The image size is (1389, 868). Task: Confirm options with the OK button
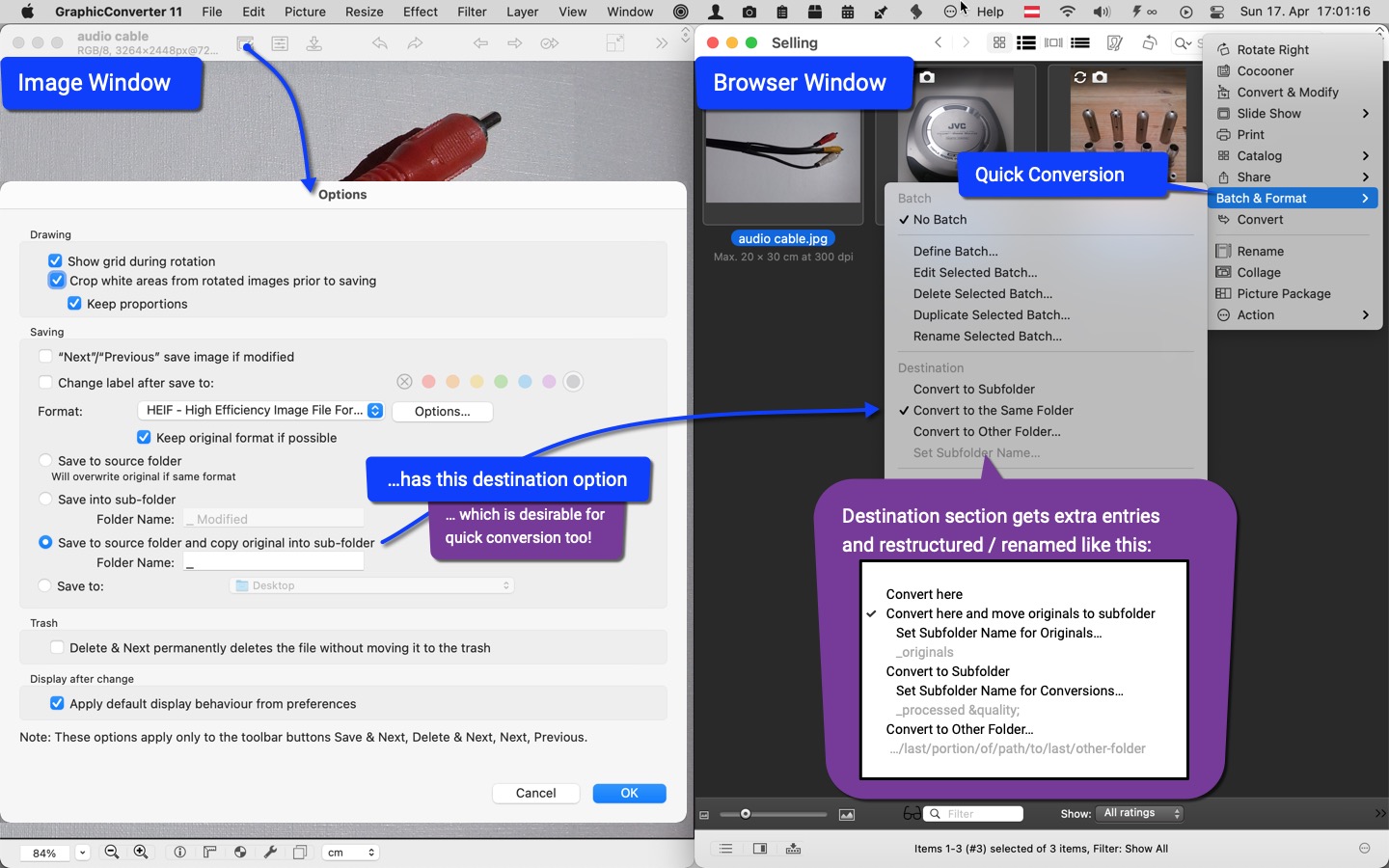629,793
